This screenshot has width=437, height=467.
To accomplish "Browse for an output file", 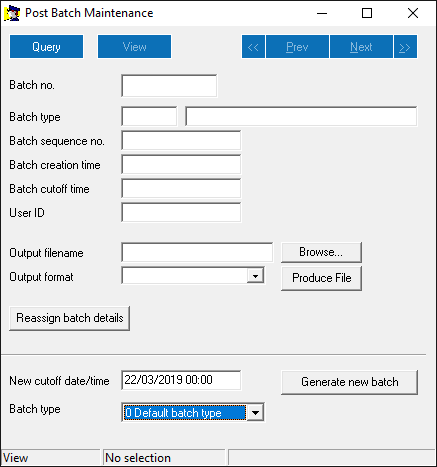I will pyautogui.click(x=321, y=252).
